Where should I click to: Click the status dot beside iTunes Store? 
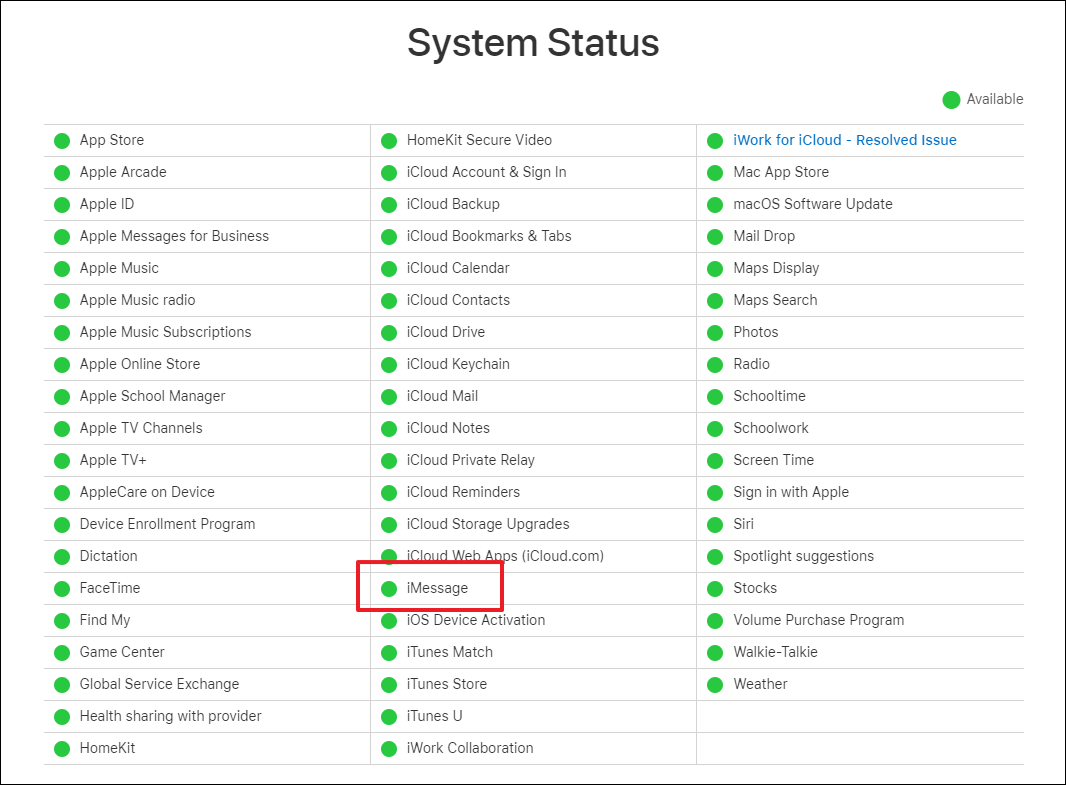(389, 684)
